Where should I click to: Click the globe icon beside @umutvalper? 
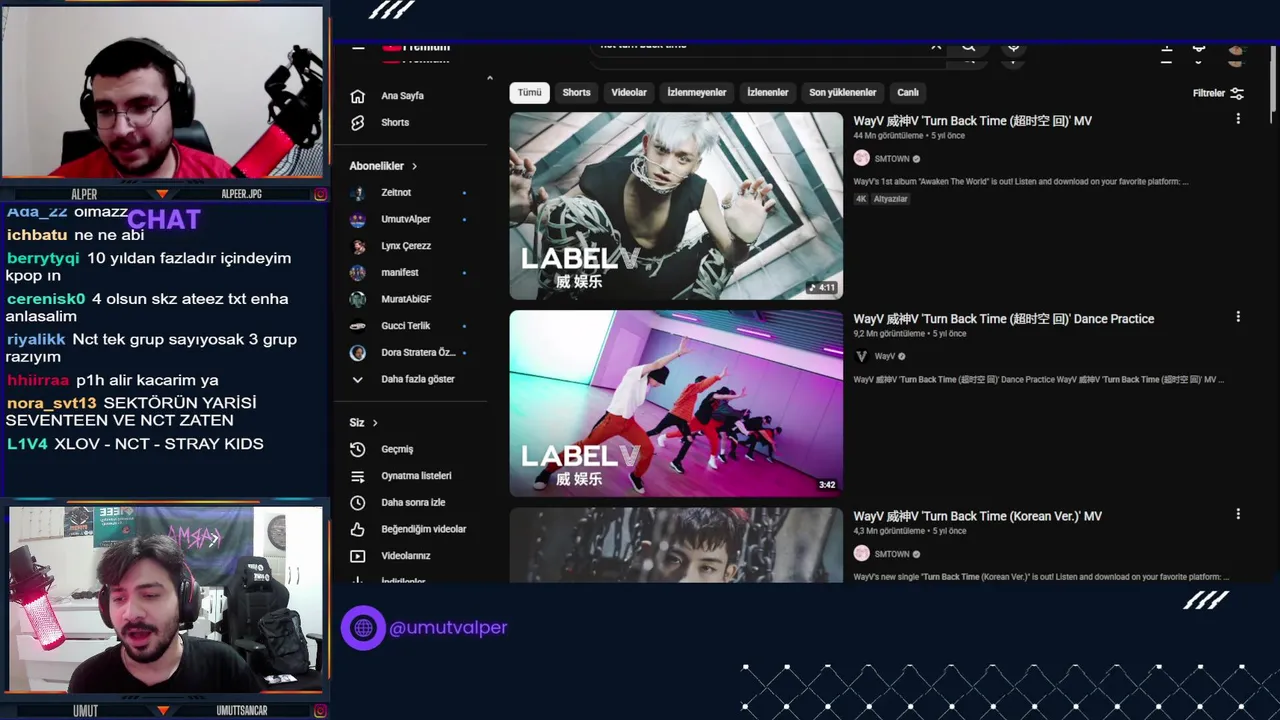coord(363,628)
